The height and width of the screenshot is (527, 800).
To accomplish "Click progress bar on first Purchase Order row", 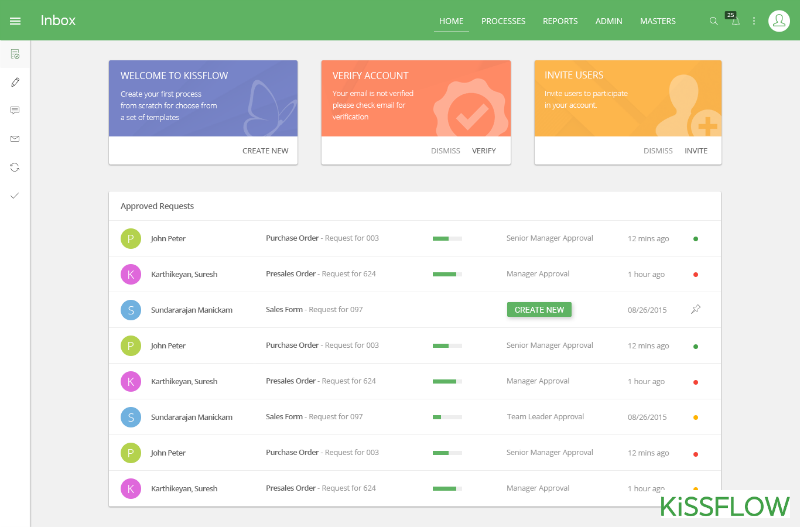I will pos(447,239).
